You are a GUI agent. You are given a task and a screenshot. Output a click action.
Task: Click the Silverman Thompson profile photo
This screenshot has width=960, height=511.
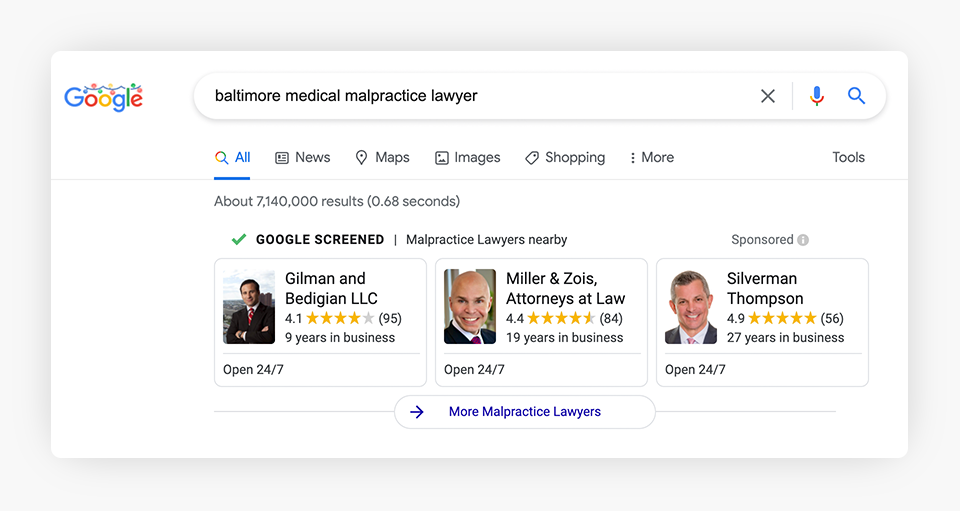pyautogui.click(x=691, y=307)
